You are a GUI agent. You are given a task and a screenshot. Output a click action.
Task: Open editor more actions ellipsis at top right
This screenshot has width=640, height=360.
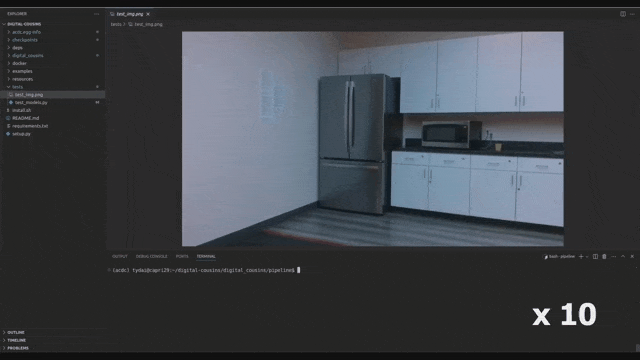[x=632, y=14]
